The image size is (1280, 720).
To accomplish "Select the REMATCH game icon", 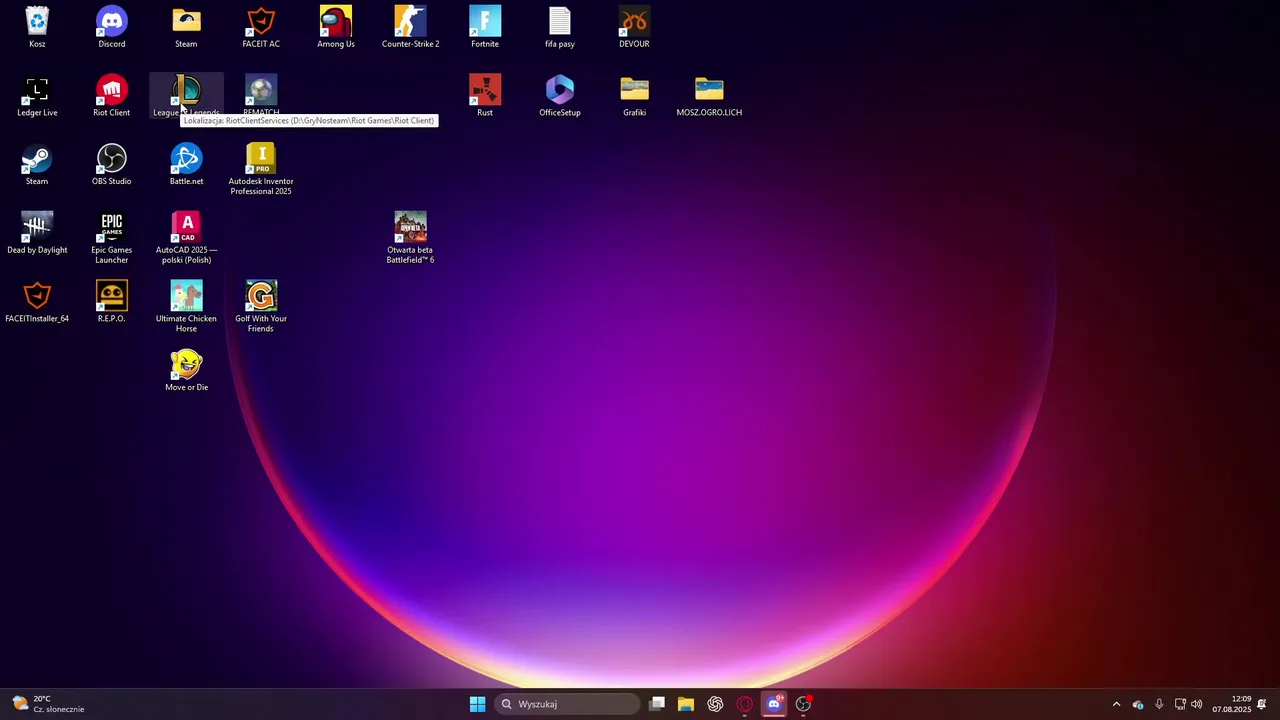I will 261,90.
